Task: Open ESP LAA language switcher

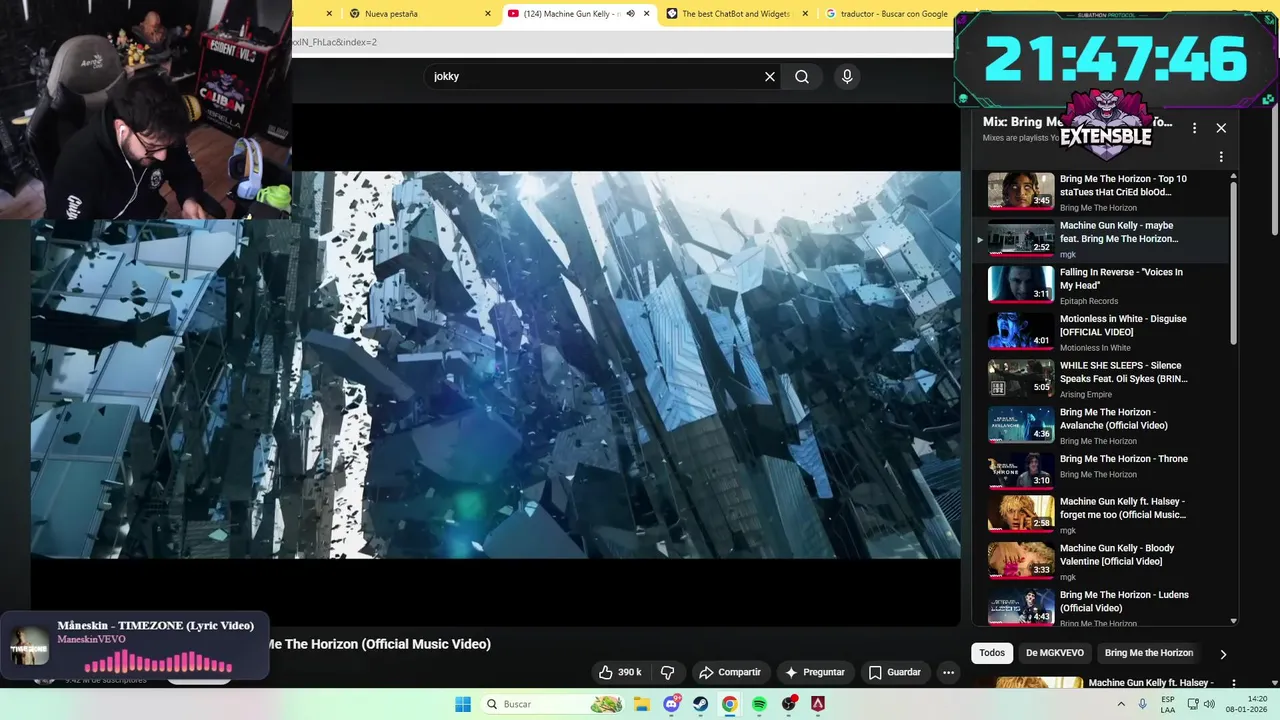Action: pos(1168,704)
